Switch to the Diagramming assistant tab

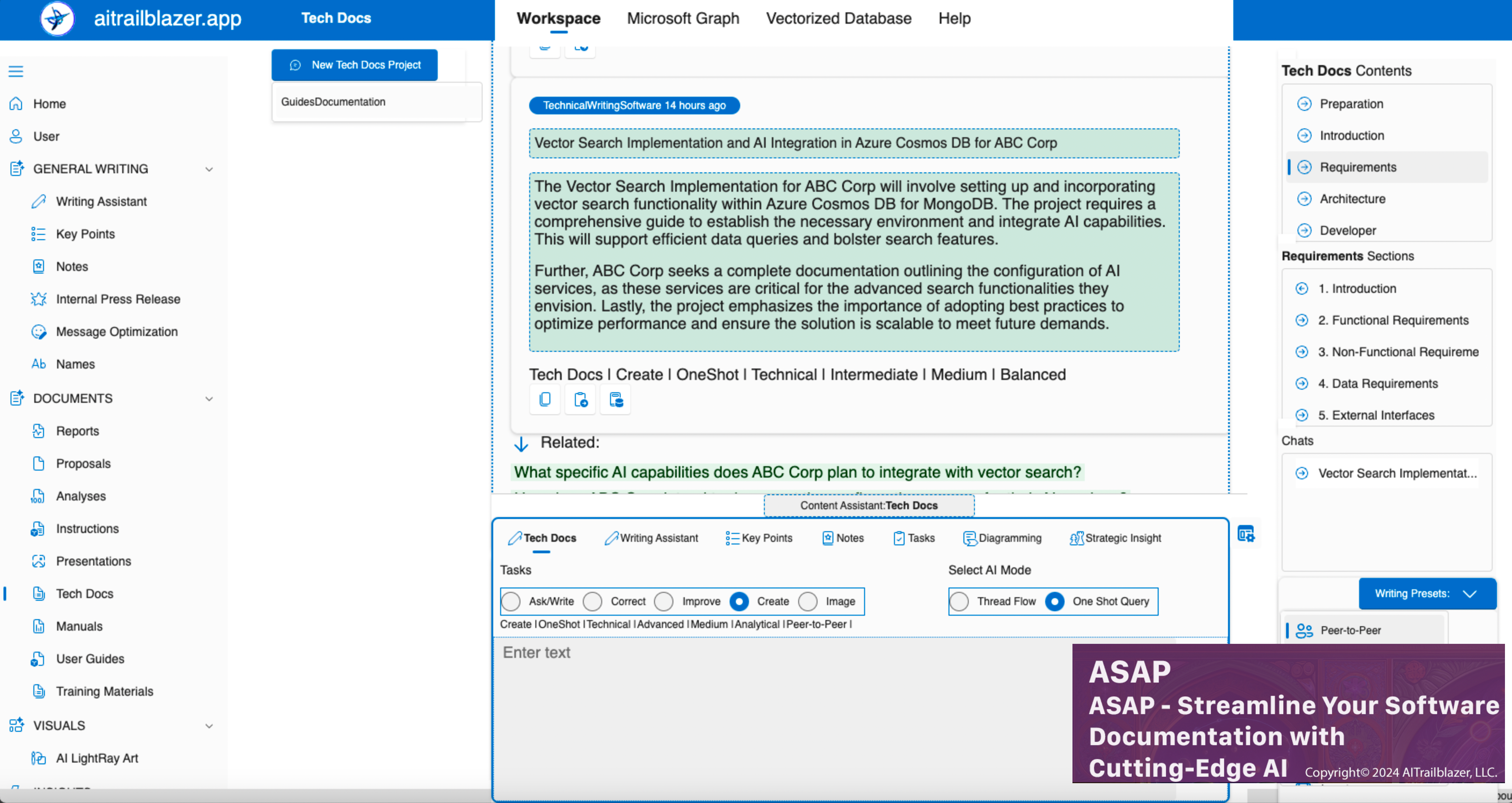pos(1003,538)
